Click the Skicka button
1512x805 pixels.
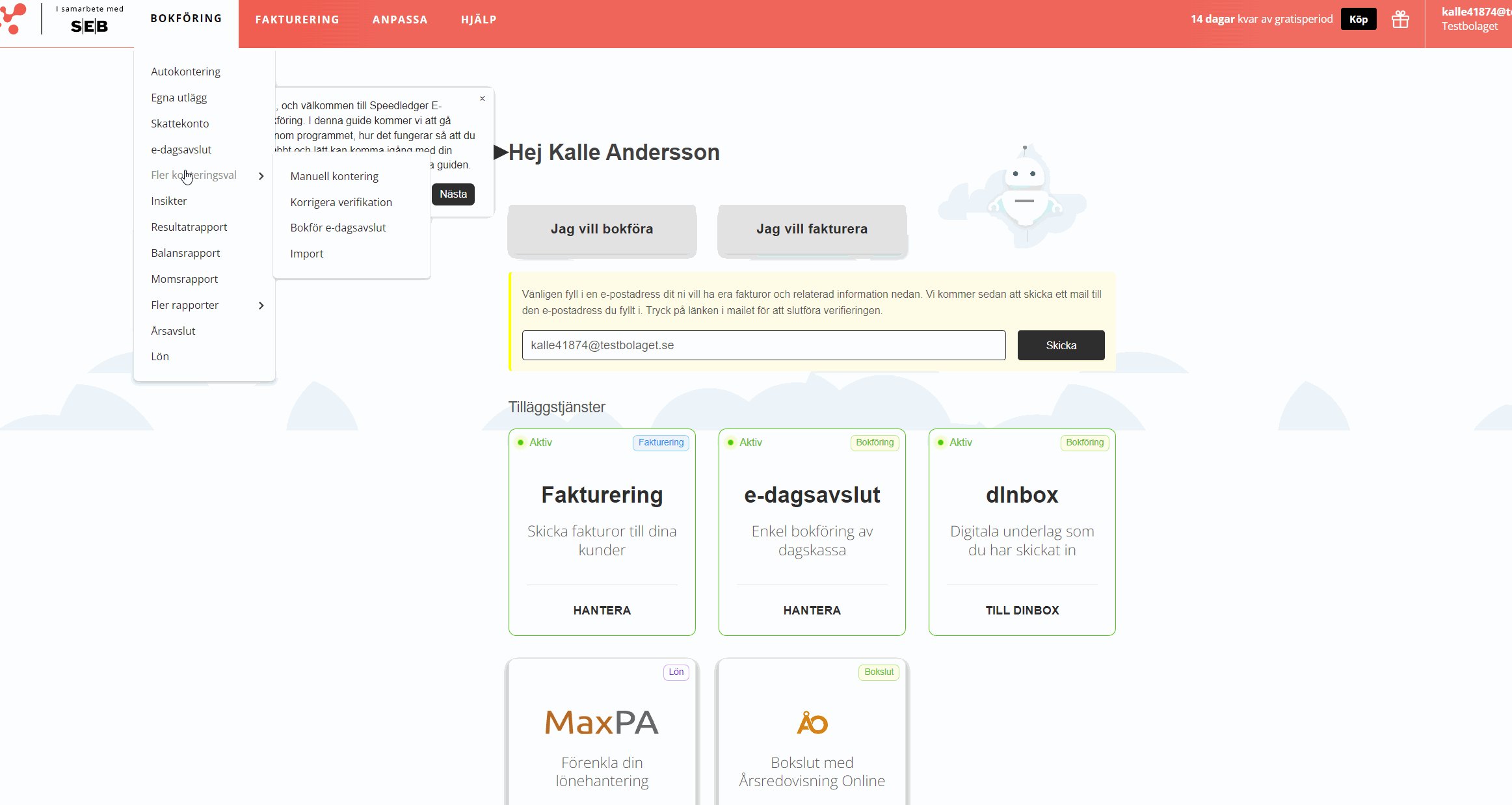[1061, 345]
